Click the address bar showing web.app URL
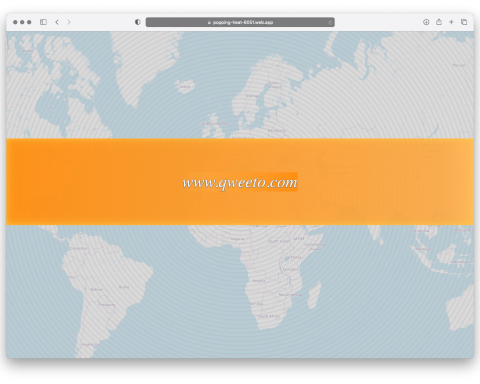This screenshot has width=480, height=384. click(x=240, y=22)
